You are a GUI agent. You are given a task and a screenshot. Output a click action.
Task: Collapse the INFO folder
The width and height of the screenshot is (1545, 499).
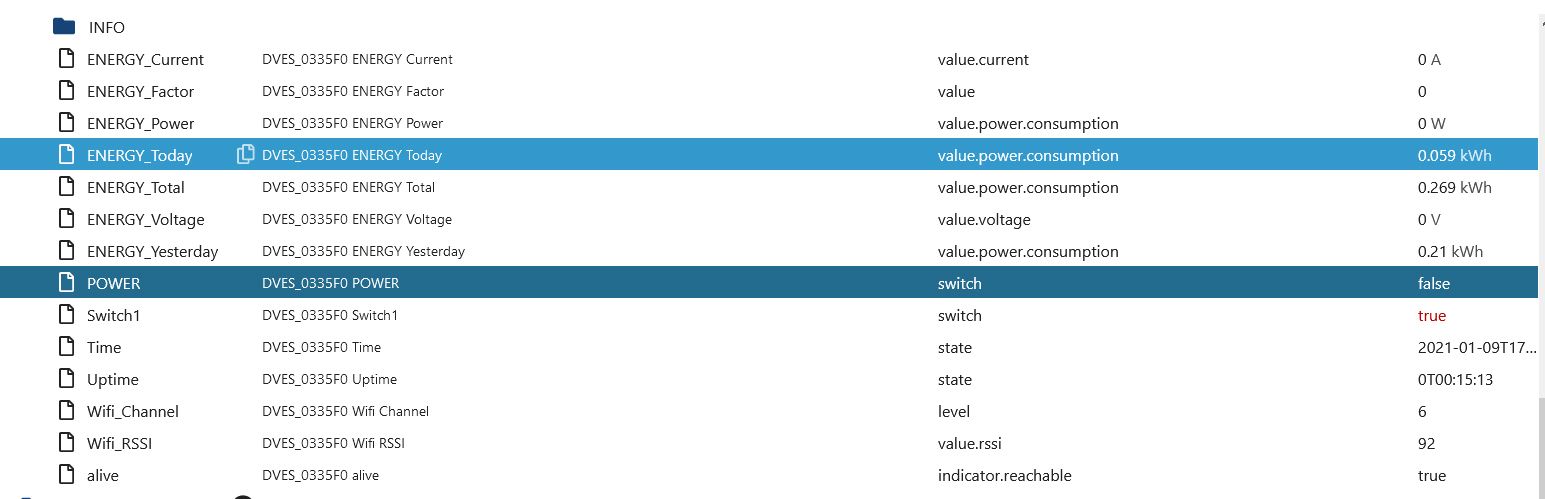tap(64, 27)
